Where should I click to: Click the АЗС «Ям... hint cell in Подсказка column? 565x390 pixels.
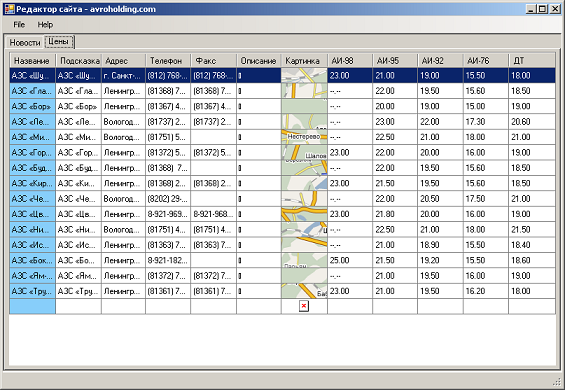[79, 276]
